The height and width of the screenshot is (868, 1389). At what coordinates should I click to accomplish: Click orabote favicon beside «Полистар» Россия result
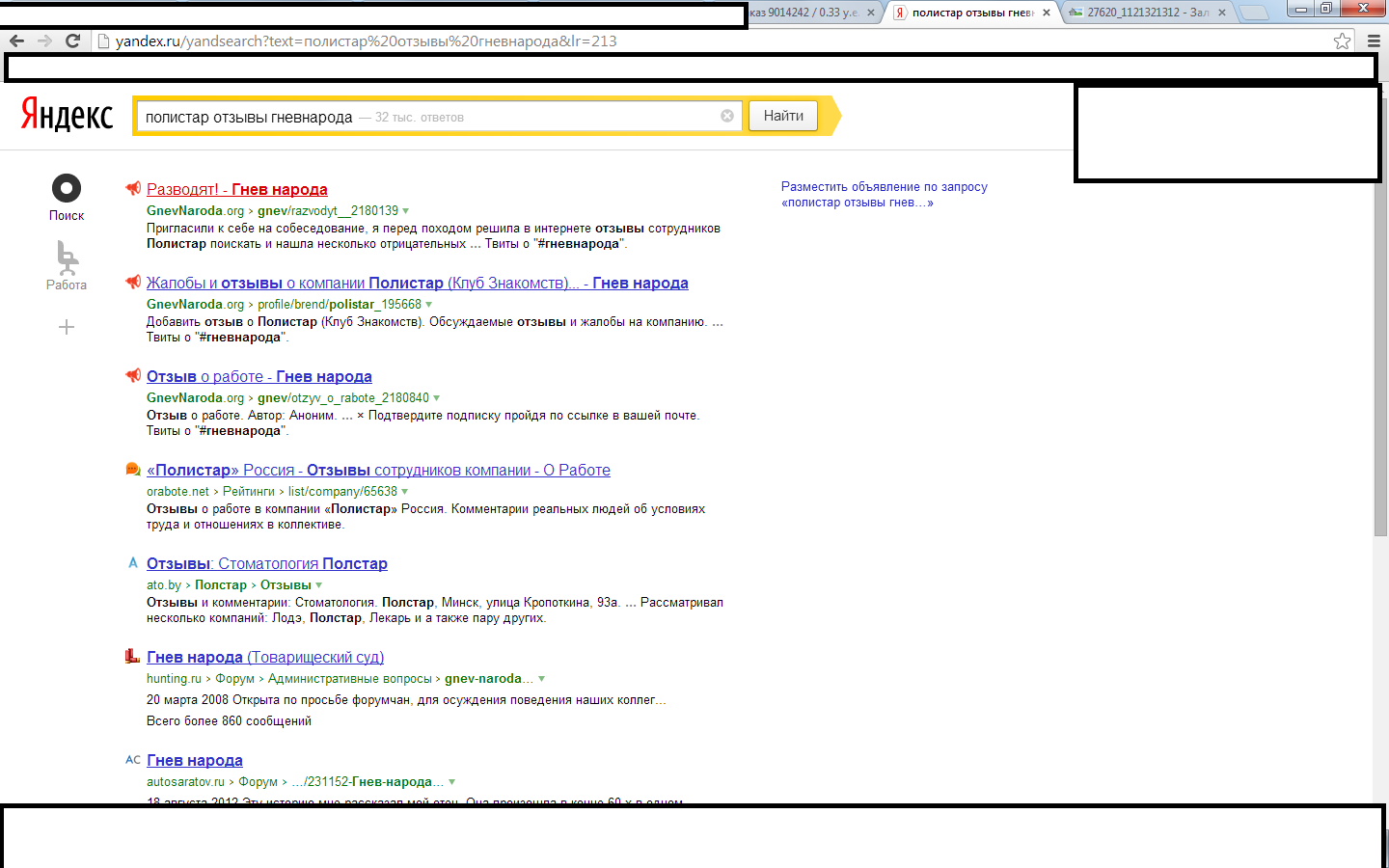click(x=133, y=470)
